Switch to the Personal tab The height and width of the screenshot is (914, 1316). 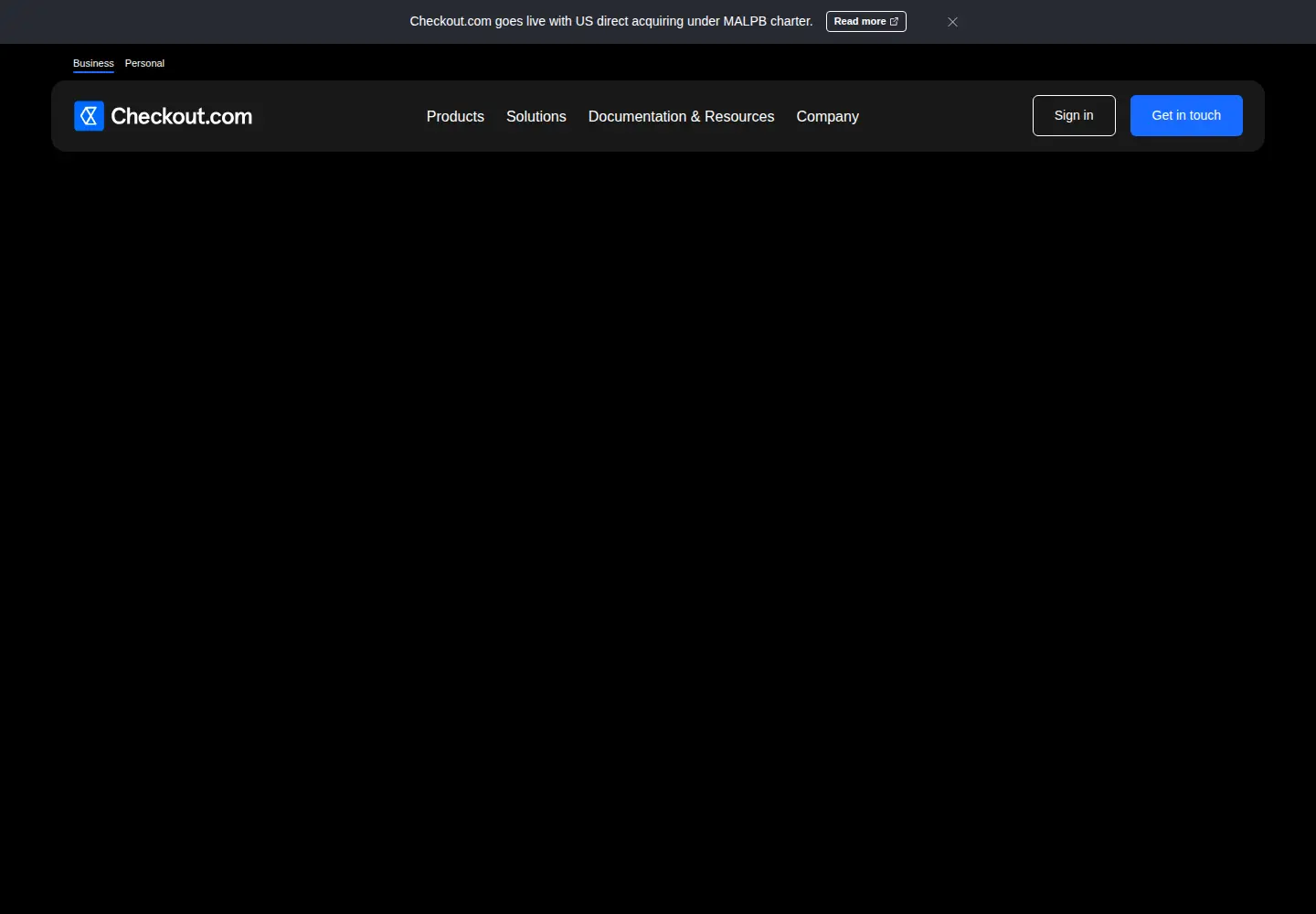click(144, 63)
